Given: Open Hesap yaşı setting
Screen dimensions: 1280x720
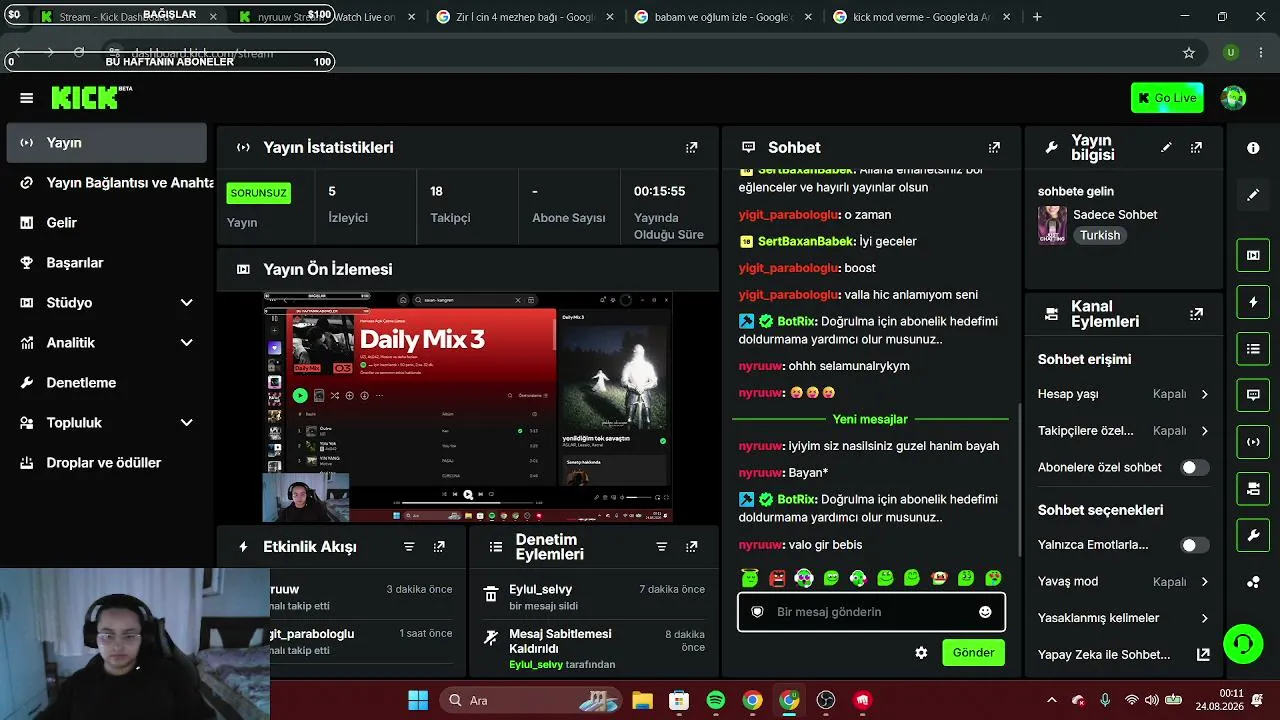Looking at the screenshot, I should pos(1124,394).
